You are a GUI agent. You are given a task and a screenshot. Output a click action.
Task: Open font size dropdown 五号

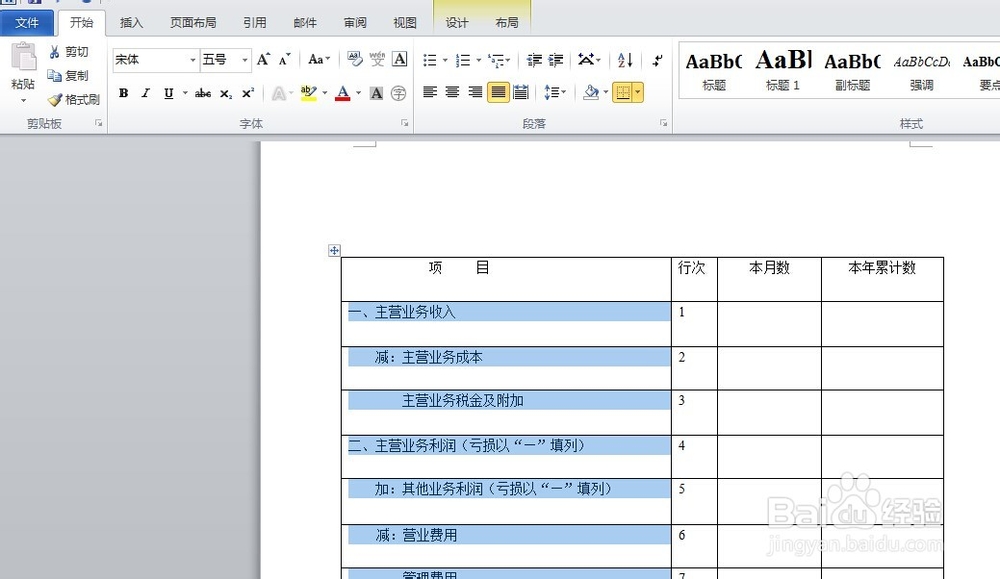(x=244, y=60)
